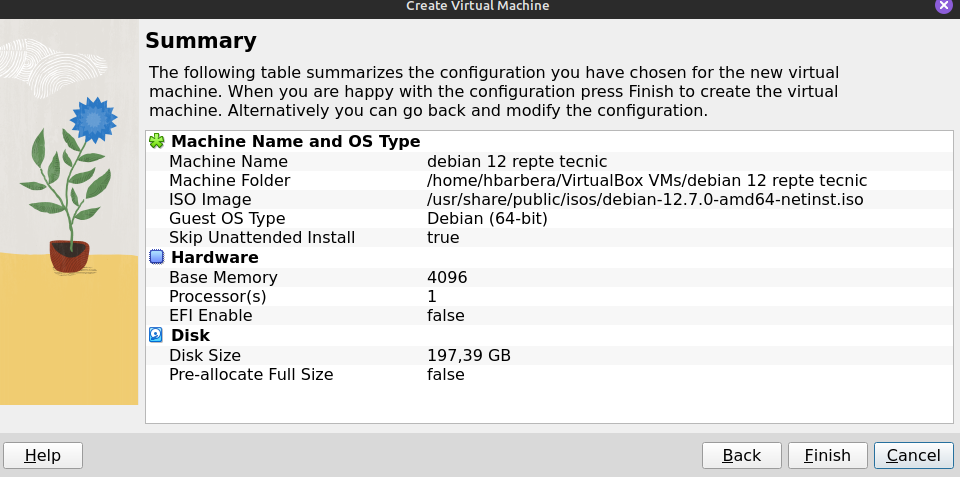Select the Machine Name and OS Type header
960x477 pixels.
pyautogui.click(x=296, y=141)
